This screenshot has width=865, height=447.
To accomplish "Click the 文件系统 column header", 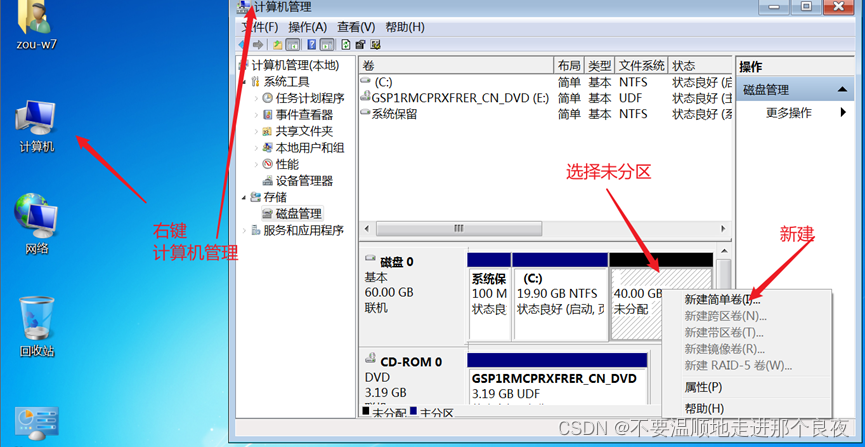I will [642, 66].
